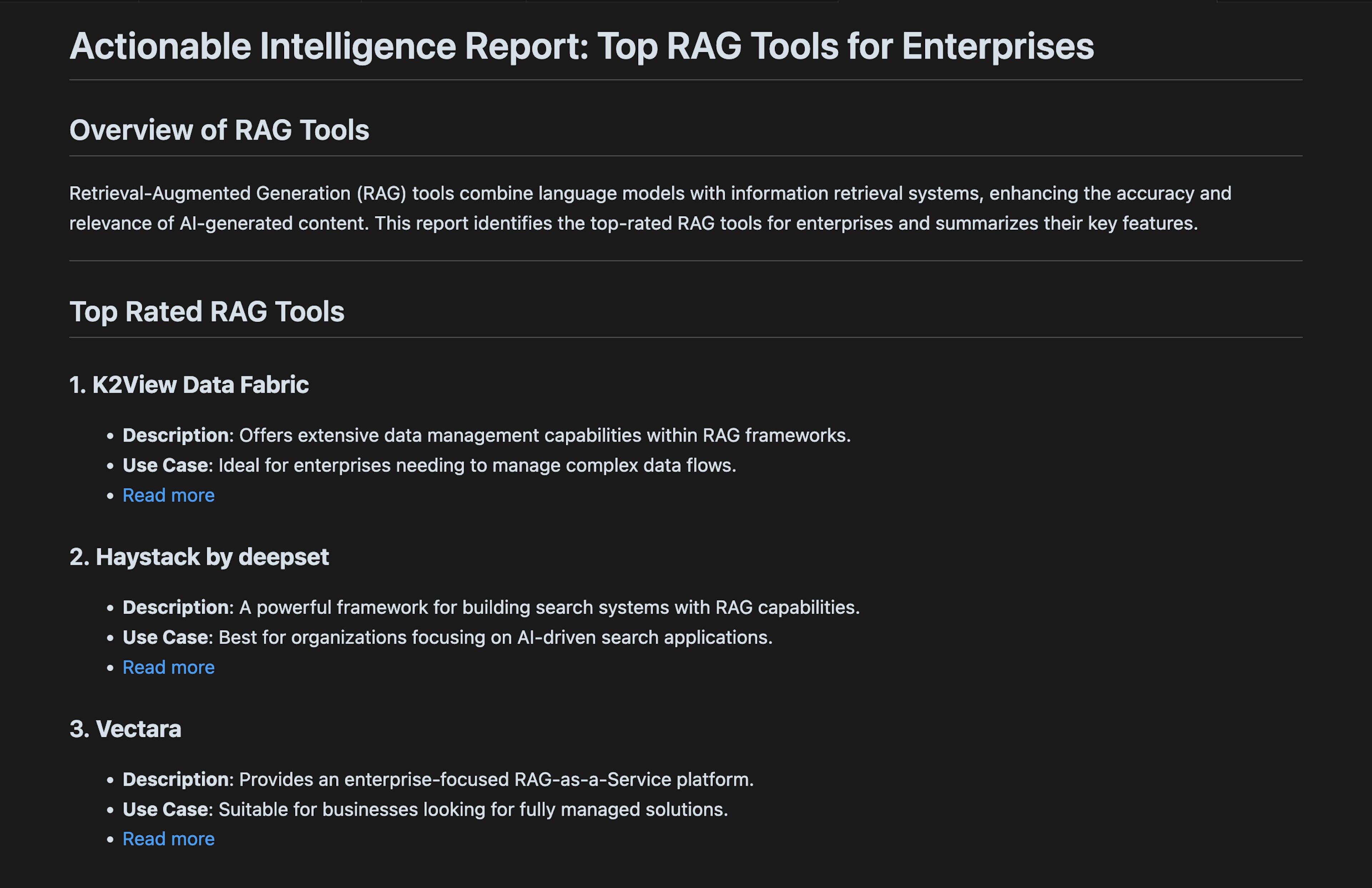Select the 'Top Rated RAG Tools' heading

point(207,312)
